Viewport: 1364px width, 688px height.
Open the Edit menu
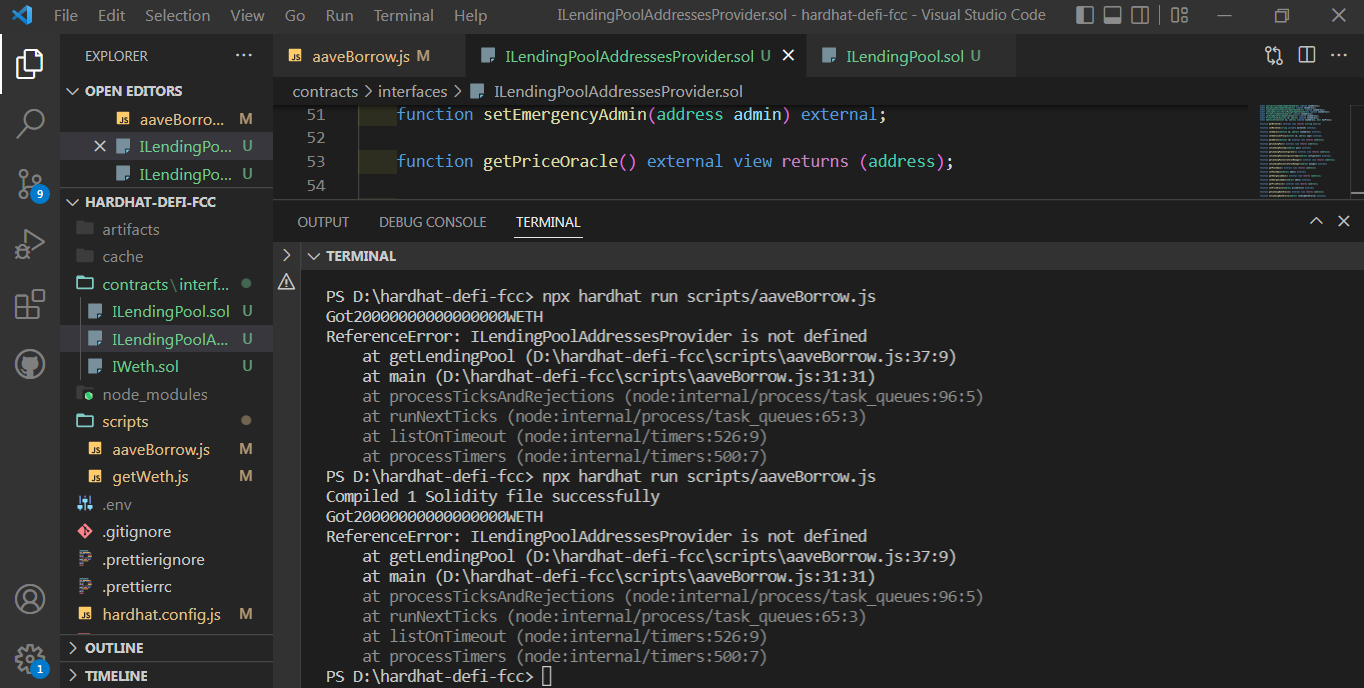(x=112, y=15)
